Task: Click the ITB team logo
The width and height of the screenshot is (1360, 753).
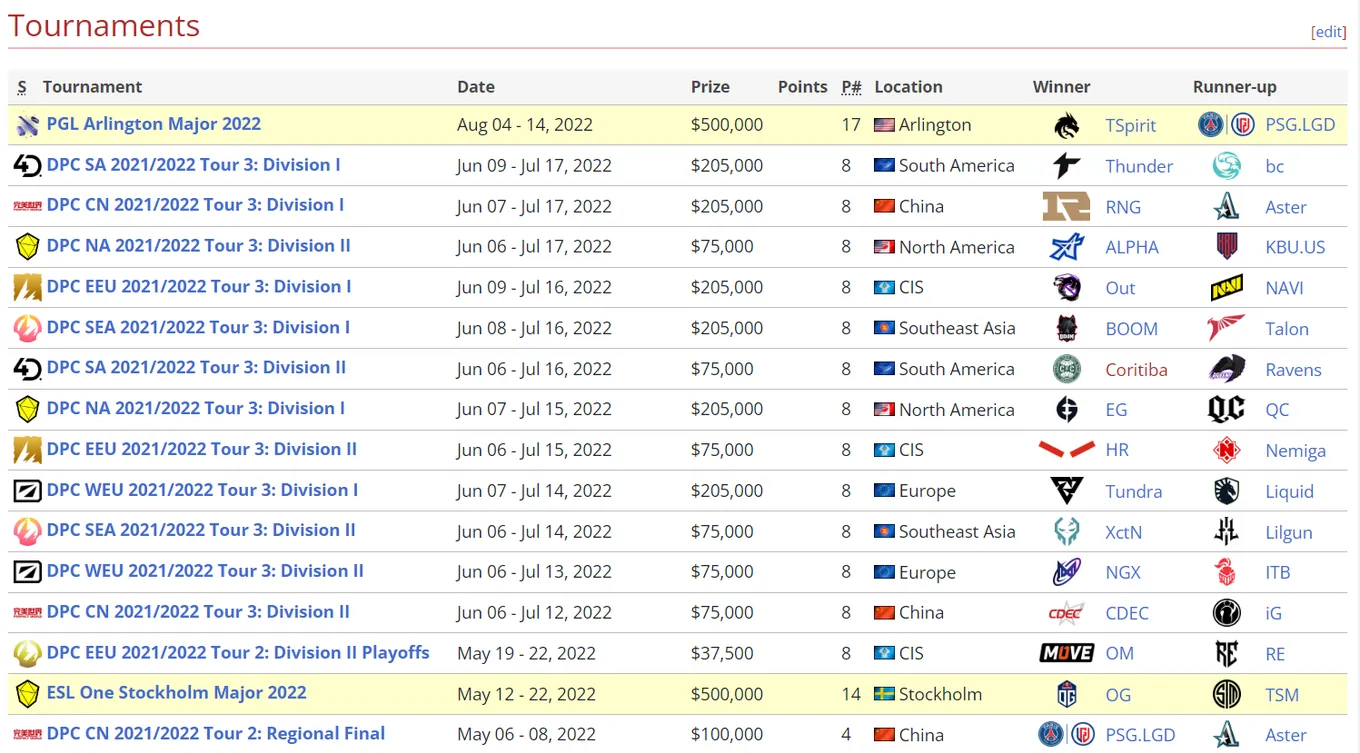Action: [x=1227, y=572]
